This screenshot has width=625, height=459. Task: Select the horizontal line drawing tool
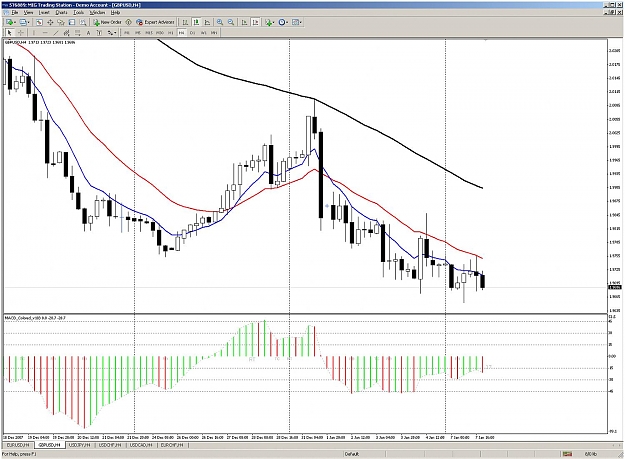(x=45, y=33)
